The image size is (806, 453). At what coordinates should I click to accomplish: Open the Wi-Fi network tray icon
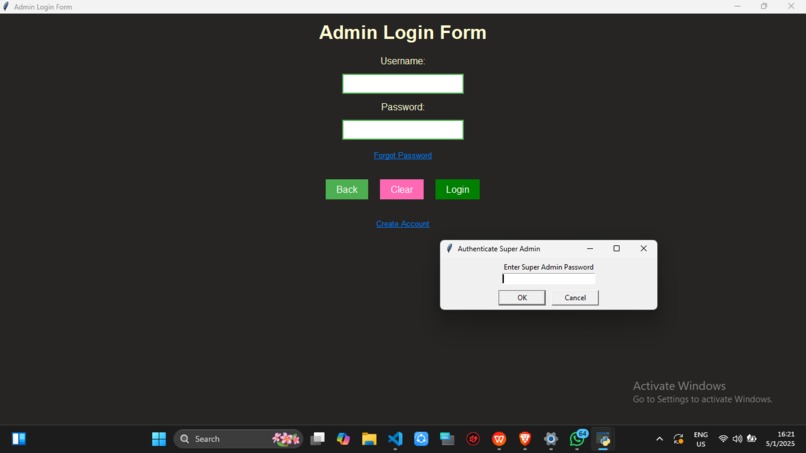click(723, 439)
